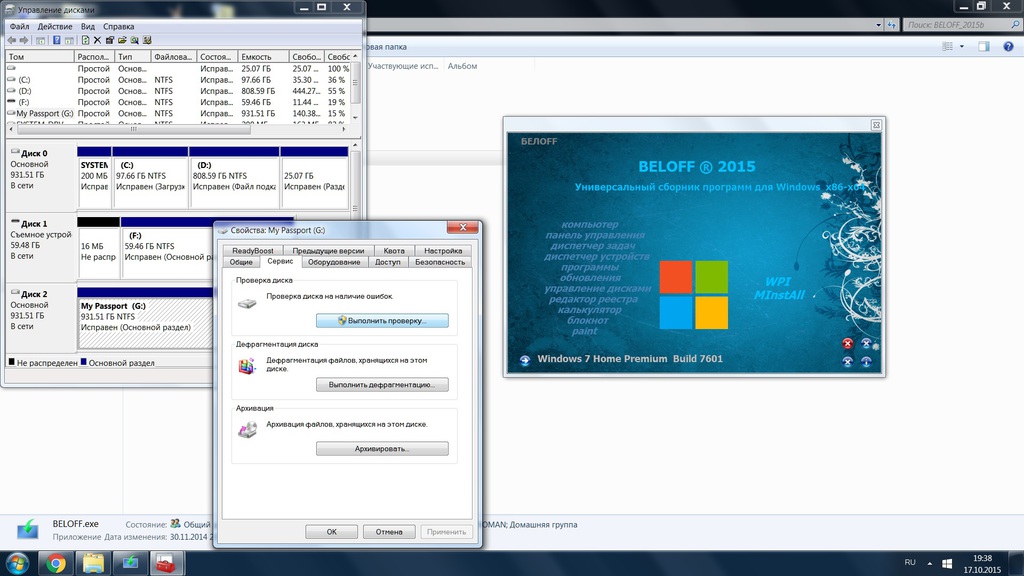Switch to Предыдущие версии tab
This screenshot has width=1024, height=576.
[328, 250]
